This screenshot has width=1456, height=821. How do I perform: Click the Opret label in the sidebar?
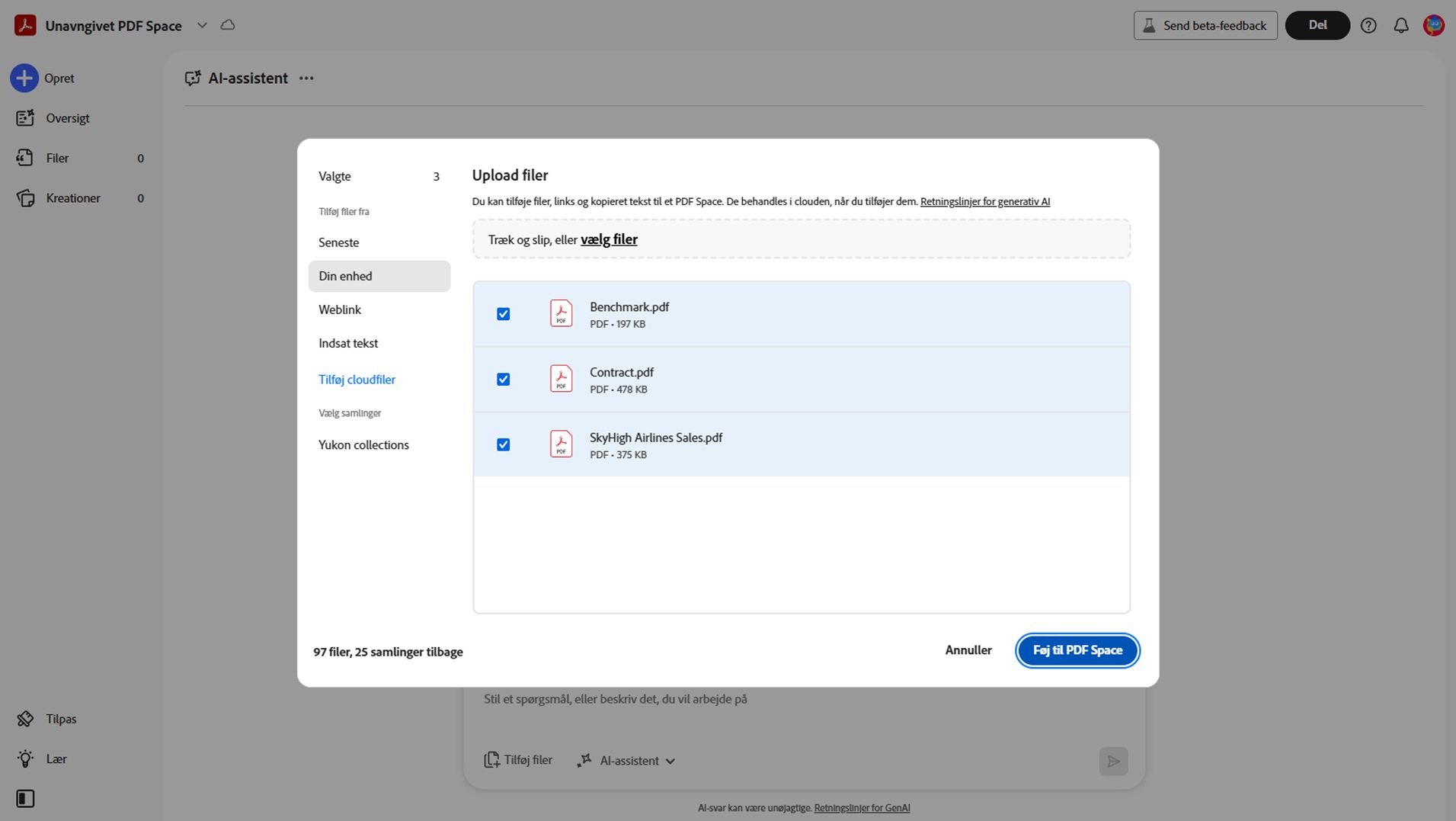[59, 78]
